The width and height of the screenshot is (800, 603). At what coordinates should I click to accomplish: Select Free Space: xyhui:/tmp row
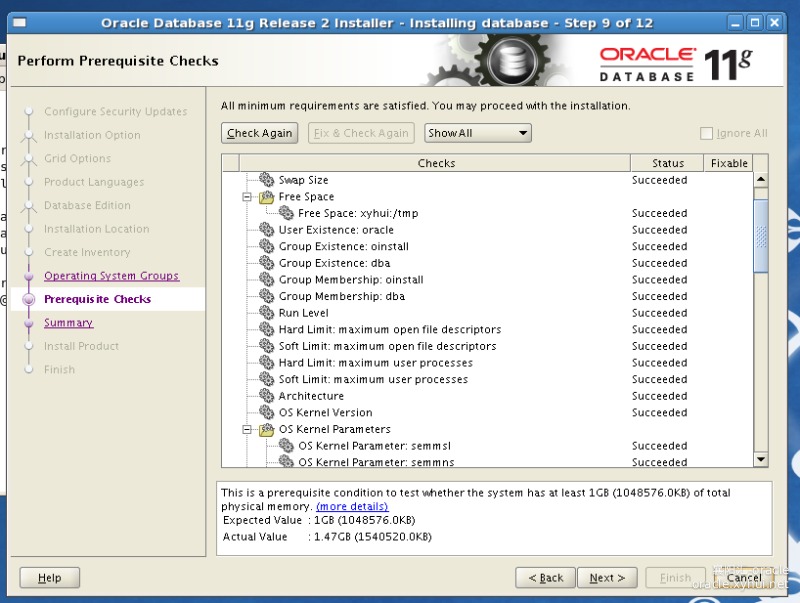(487, 213)
